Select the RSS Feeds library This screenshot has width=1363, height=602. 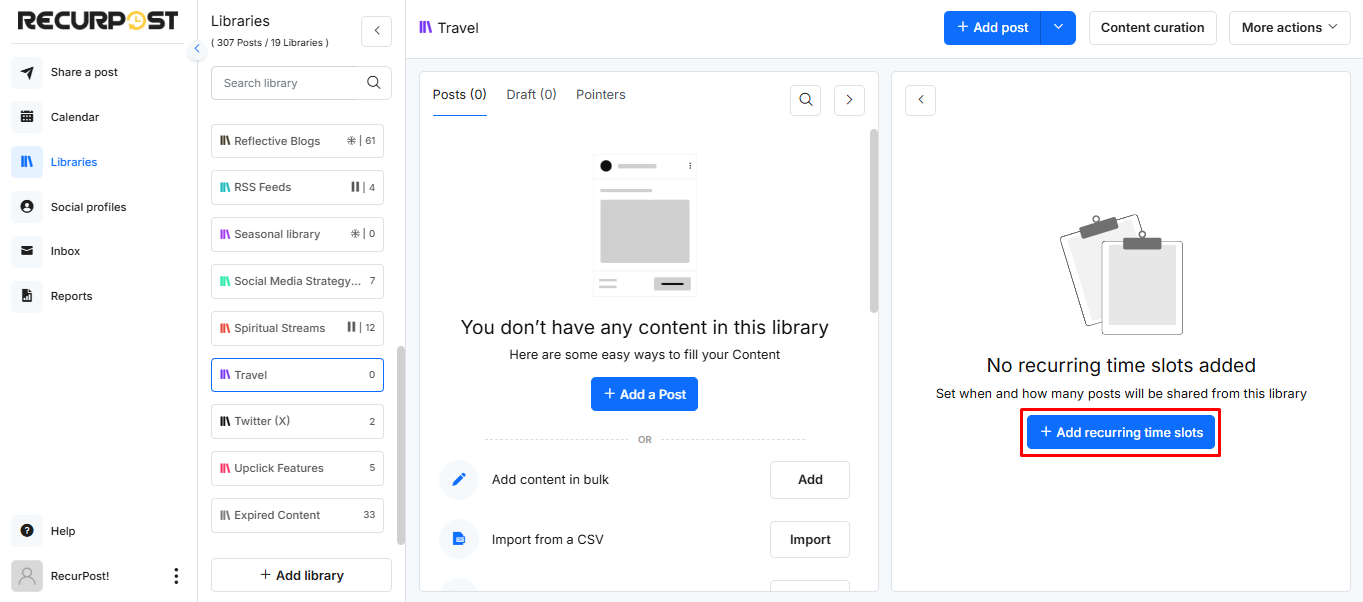click(297, 187)
